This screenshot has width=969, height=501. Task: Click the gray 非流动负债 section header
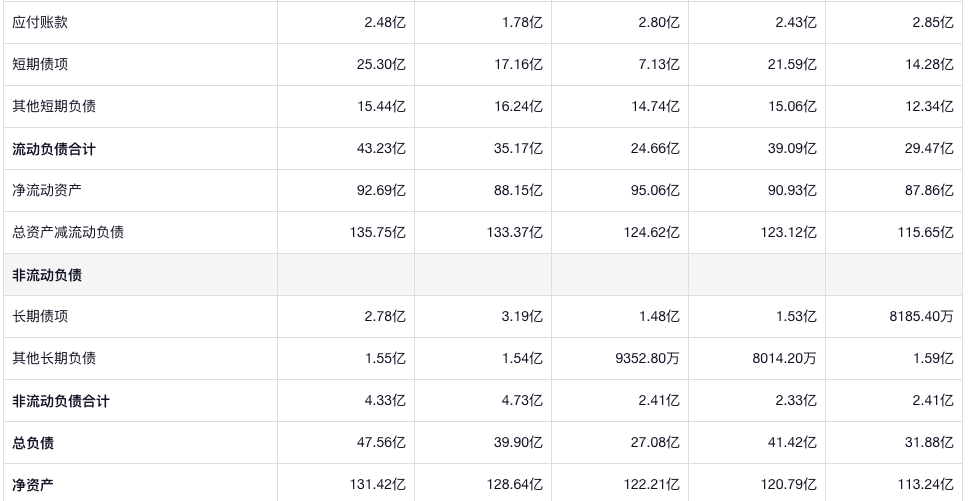click(47, 275)
